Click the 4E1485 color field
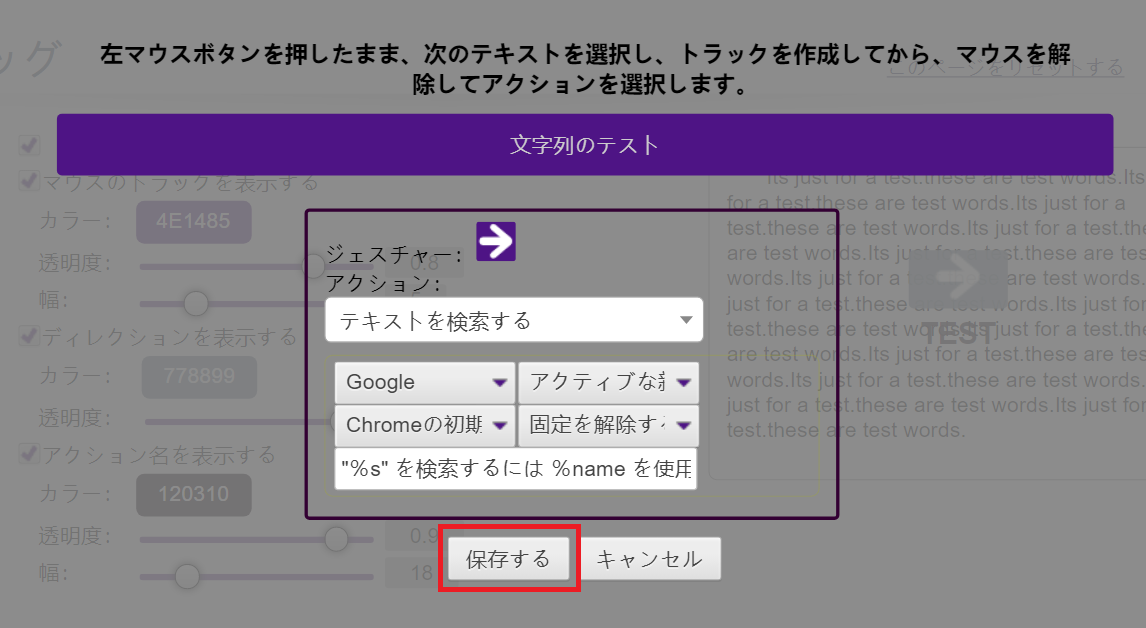The width and height of the screenshot is (1146, 628). 194,222
